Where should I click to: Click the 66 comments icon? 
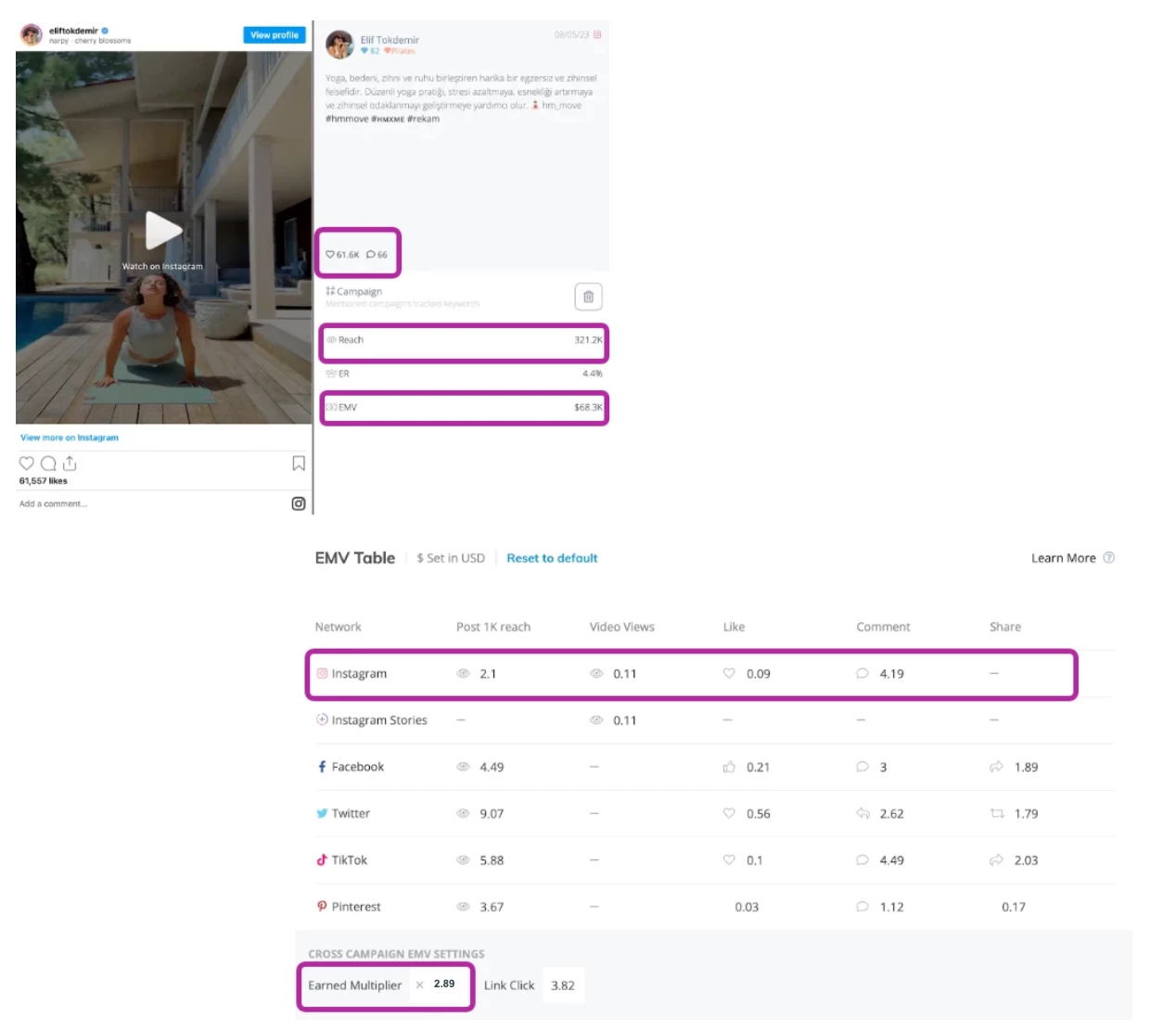(x=371, y=255)
